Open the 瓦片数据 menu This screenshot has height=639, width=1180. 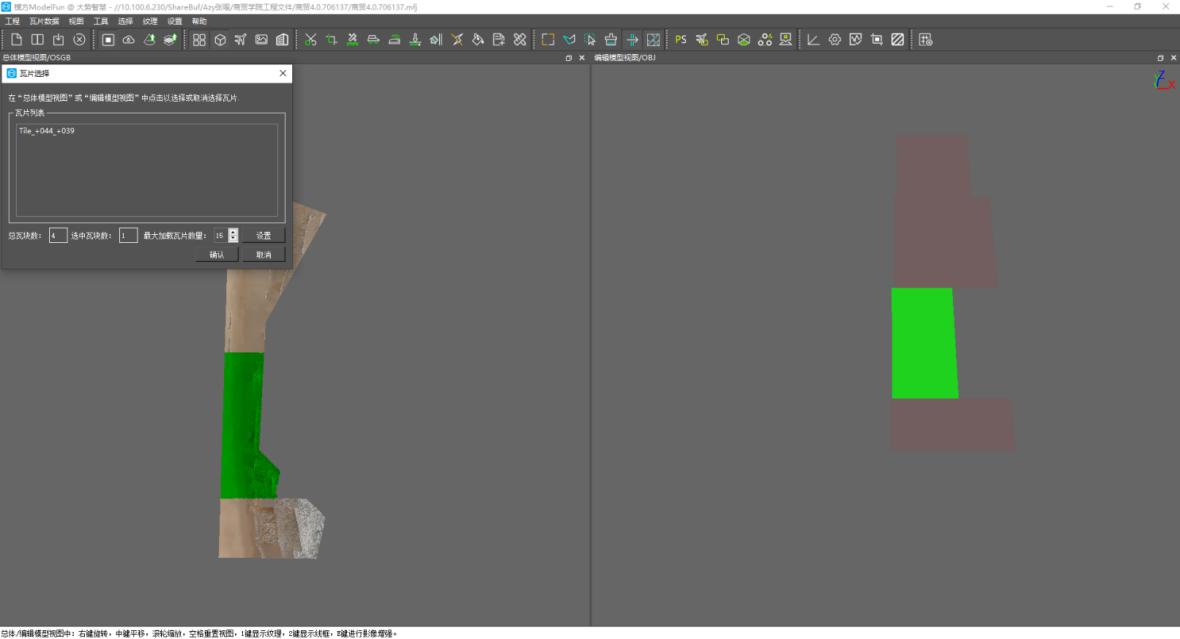pos(44,21)
